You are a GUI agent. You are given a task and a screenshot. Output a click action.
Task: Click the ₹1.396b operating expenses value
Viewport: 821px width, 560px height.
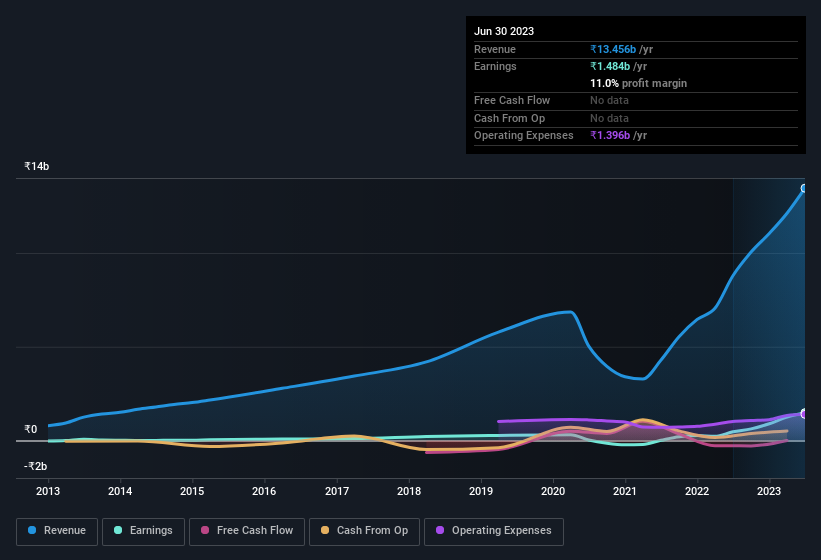[610, 136]
